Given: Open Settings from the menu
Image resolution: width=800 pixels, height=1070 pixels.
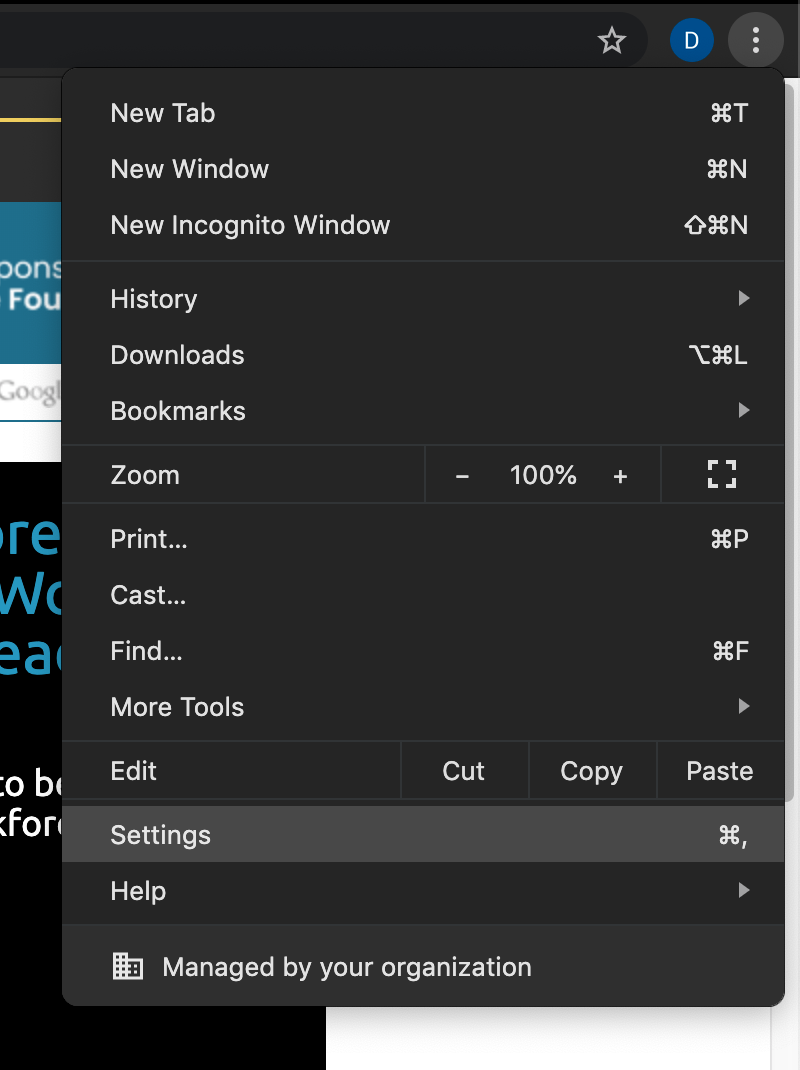Looking at the screenshot, I should [x=161, y=835].
